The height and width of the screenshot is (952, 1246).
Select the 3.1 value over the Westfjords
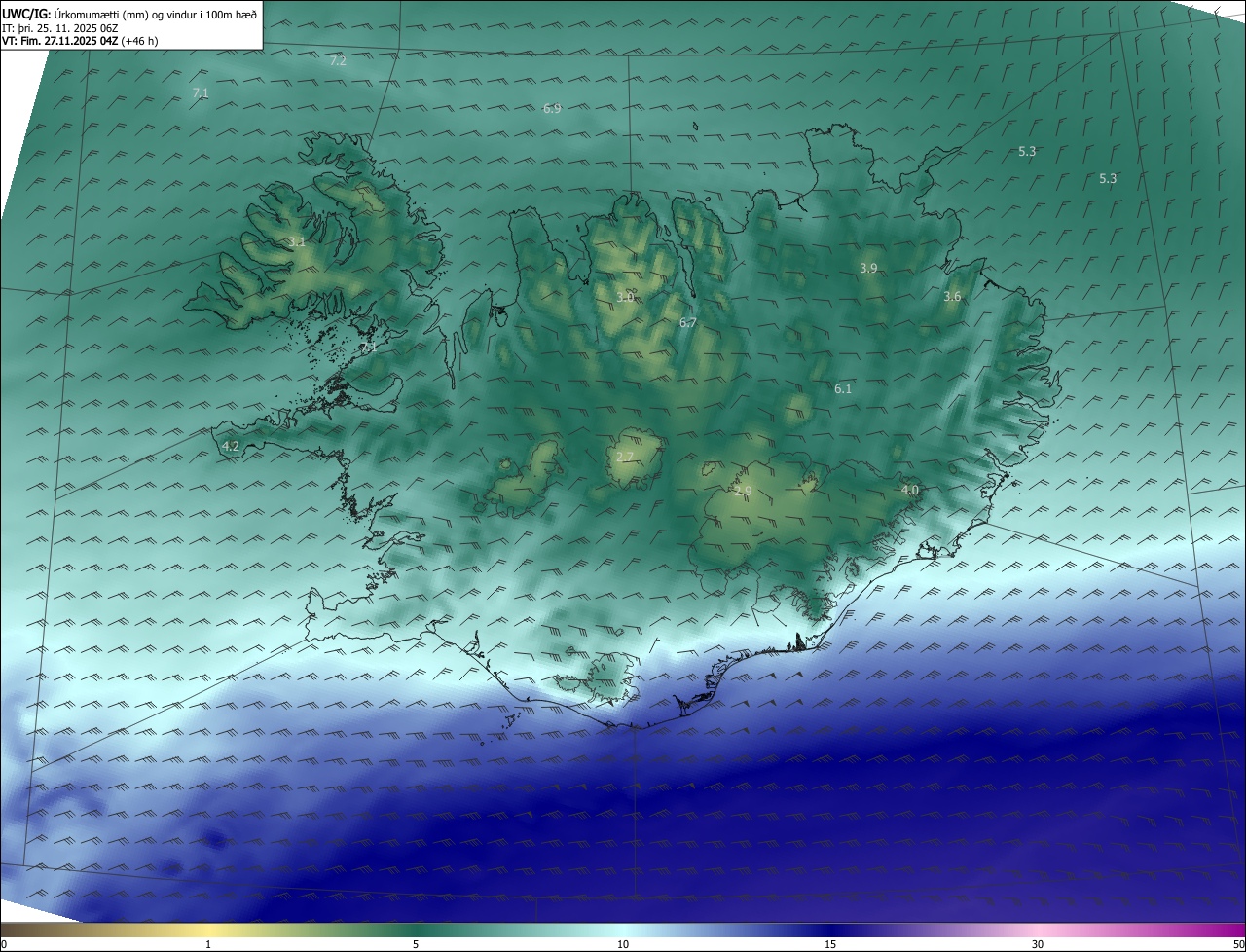[297, 242]
